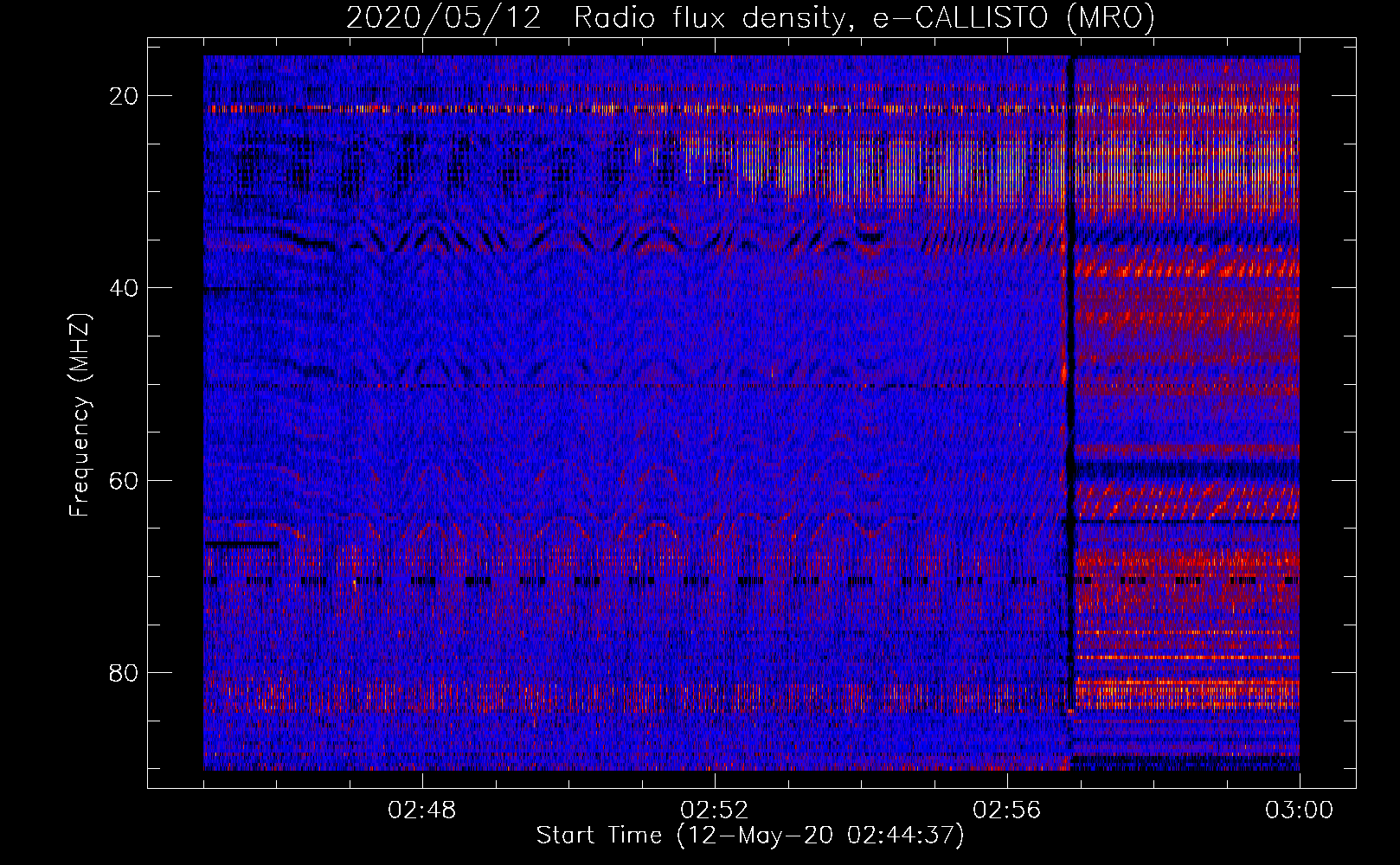Click the '80' frequency tick label
This screenshot has height=865, width=1400.
coord(125,672)
